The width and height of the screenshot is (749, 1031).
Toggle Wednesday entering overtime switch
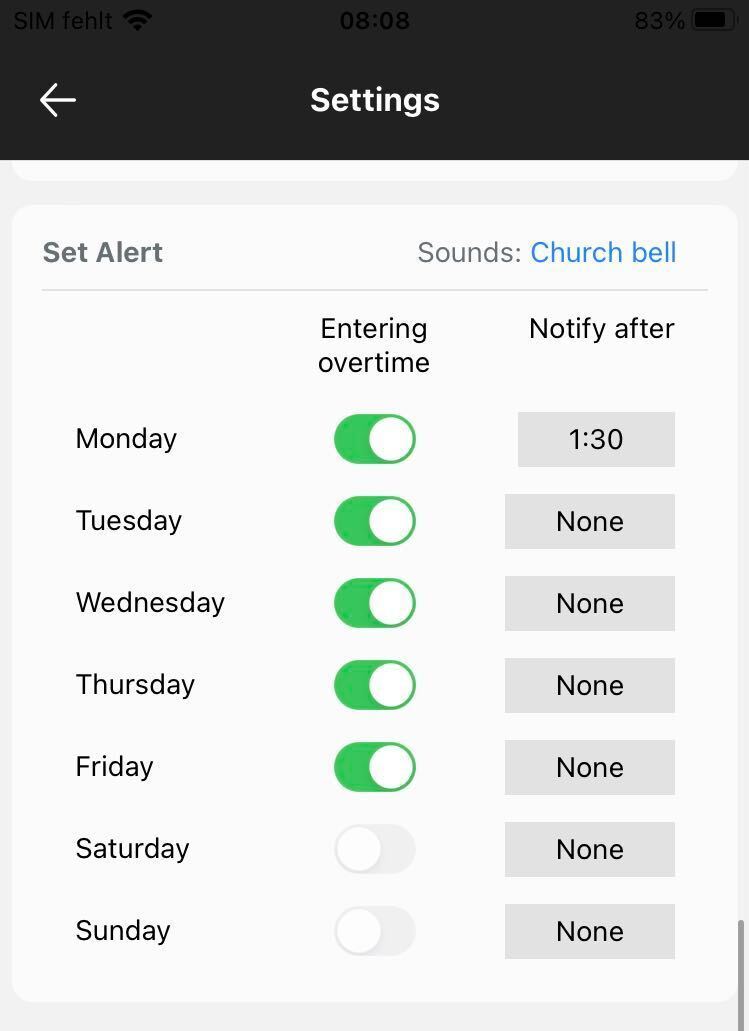click(x=375, y=603)
